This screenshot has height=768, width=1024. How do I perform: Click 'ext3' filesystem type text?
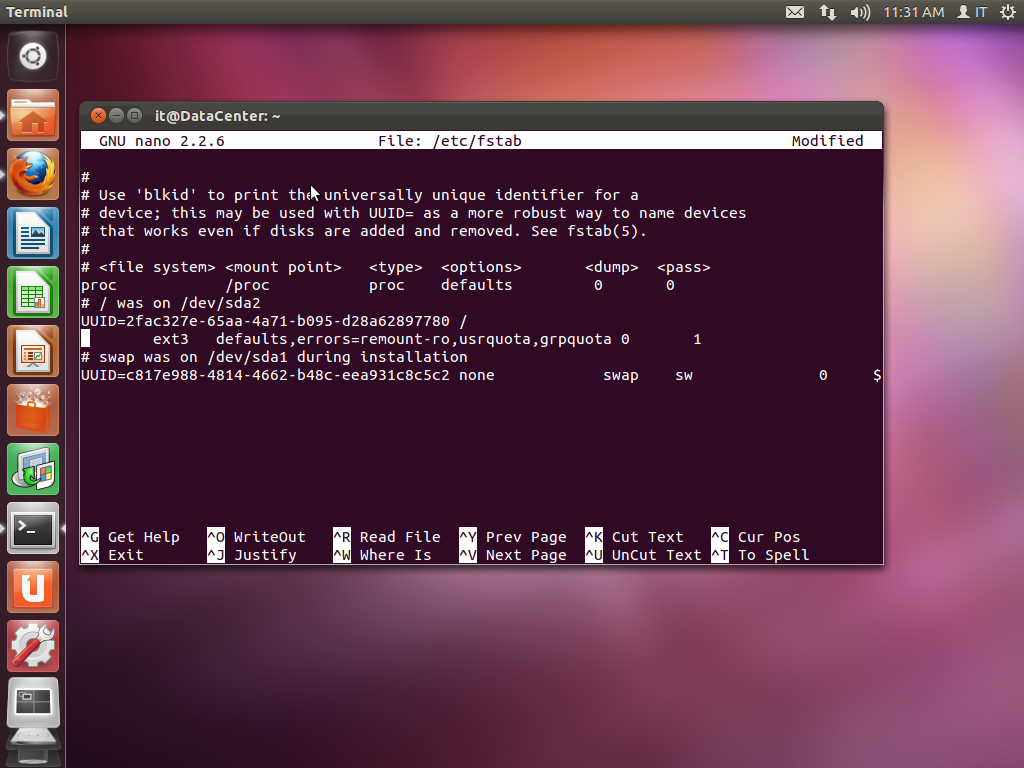(170, 340)
